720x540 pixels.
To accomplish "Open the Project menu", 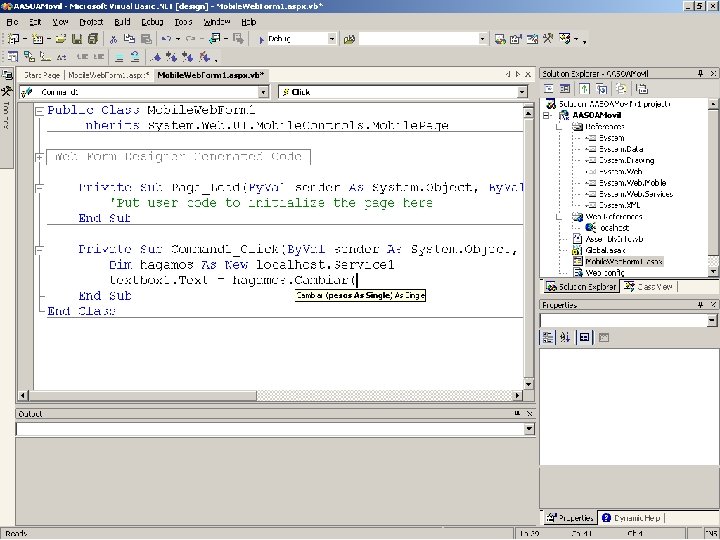I will 91,22.
